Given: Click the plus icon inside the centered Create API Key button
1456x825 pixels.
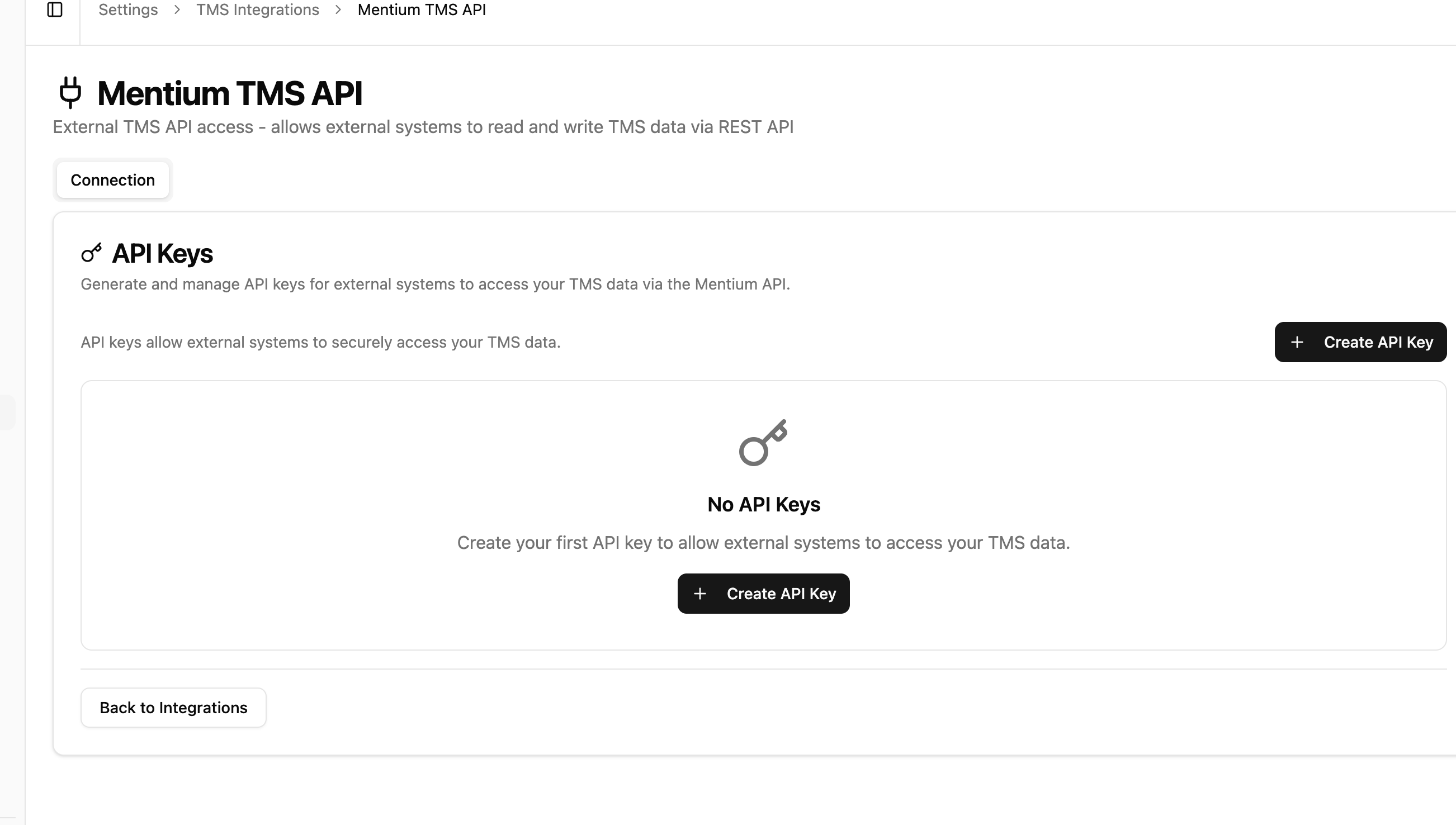Looking at the screenshot, I should (700, 593).
